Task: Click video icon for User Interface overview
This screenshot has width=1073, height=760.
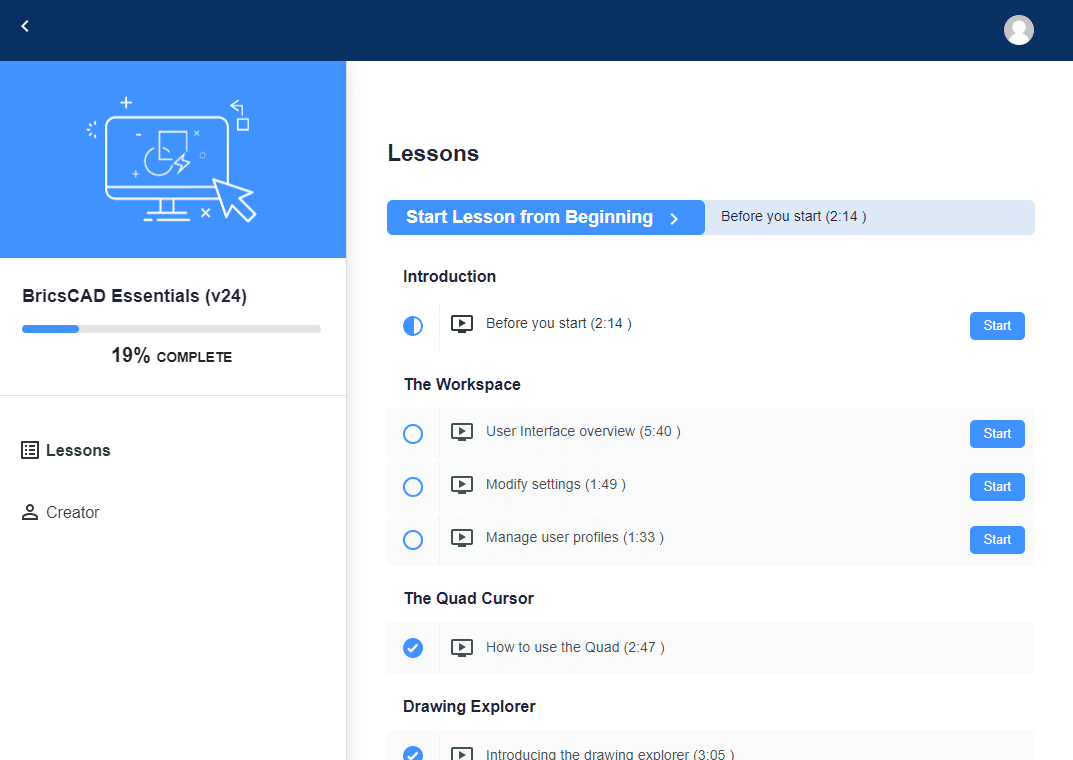Action: [462, 432]
